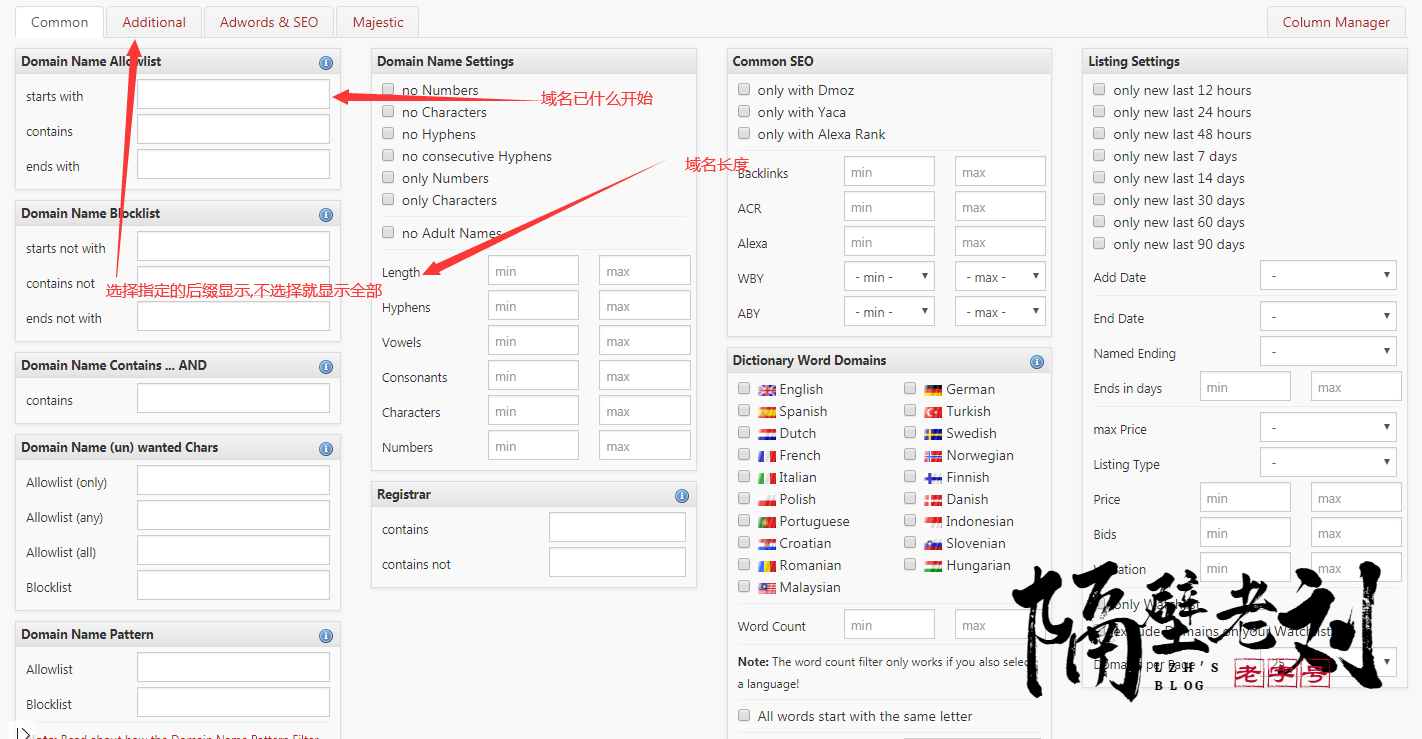Open the ABY min dropdown
This screenshot has width=1422, height=739.
tap(889, 312)
